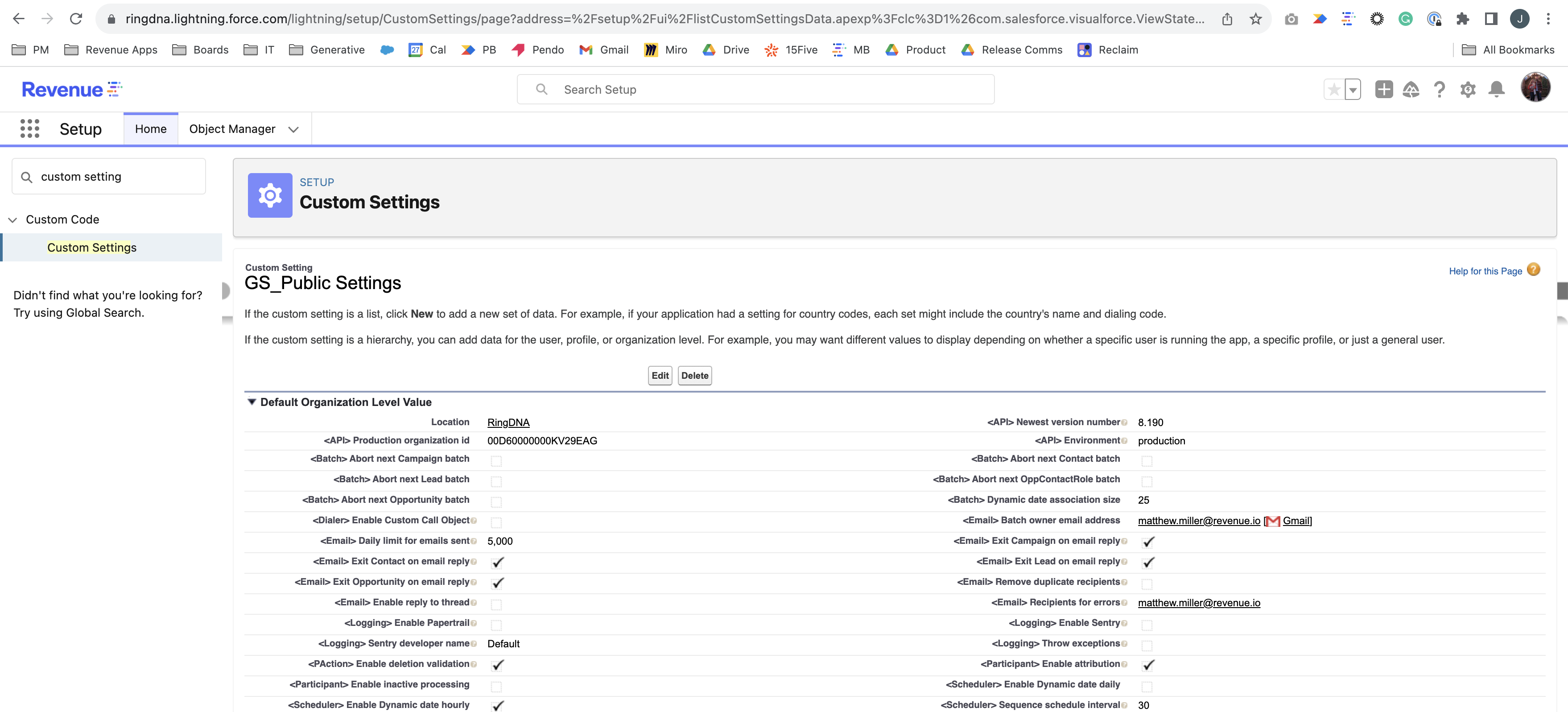Click the Grammarly extension icon
This screenshot has width=1568, height=712.
tap(1405, 19)
